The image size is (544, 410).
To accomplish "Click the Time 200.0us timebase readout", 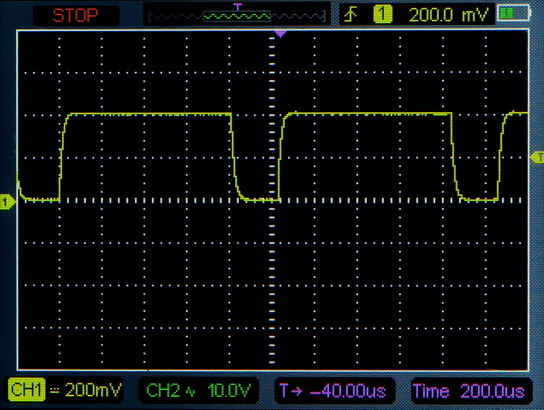I will tap(468, 391).
